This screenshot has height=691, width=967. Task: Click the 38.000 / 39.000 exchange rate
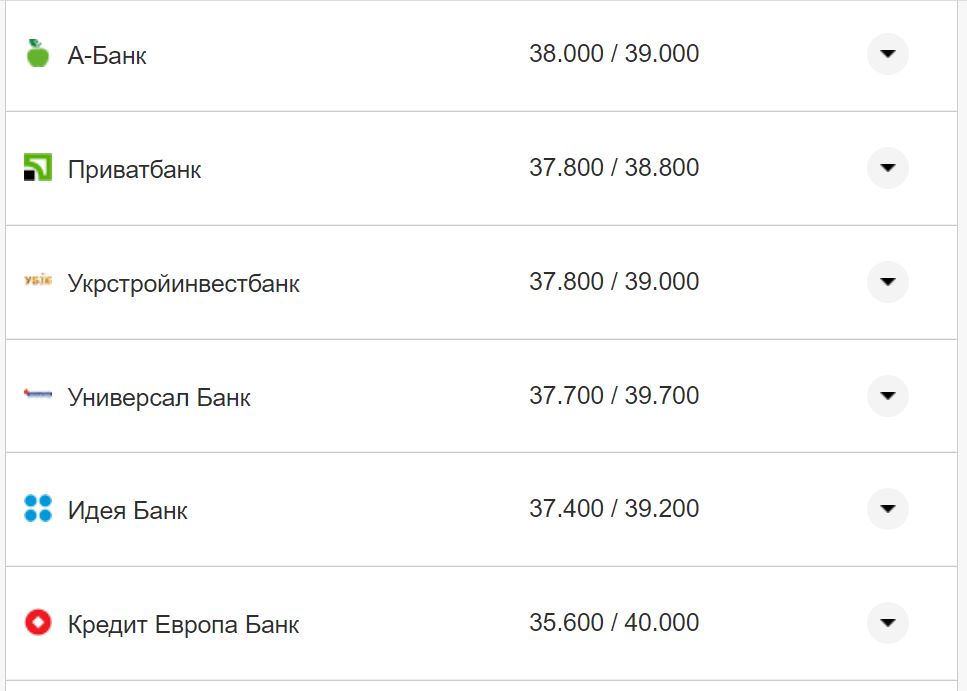pos(614,54)
